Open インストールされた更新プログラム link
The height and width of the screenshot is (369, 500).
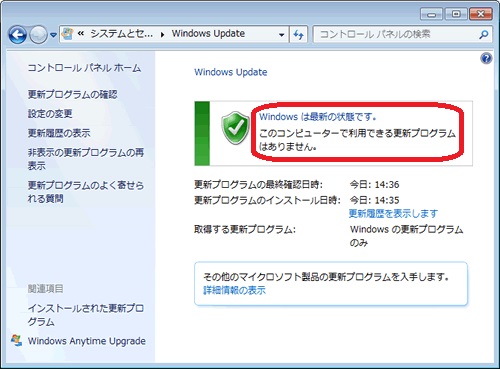point(86,315)
